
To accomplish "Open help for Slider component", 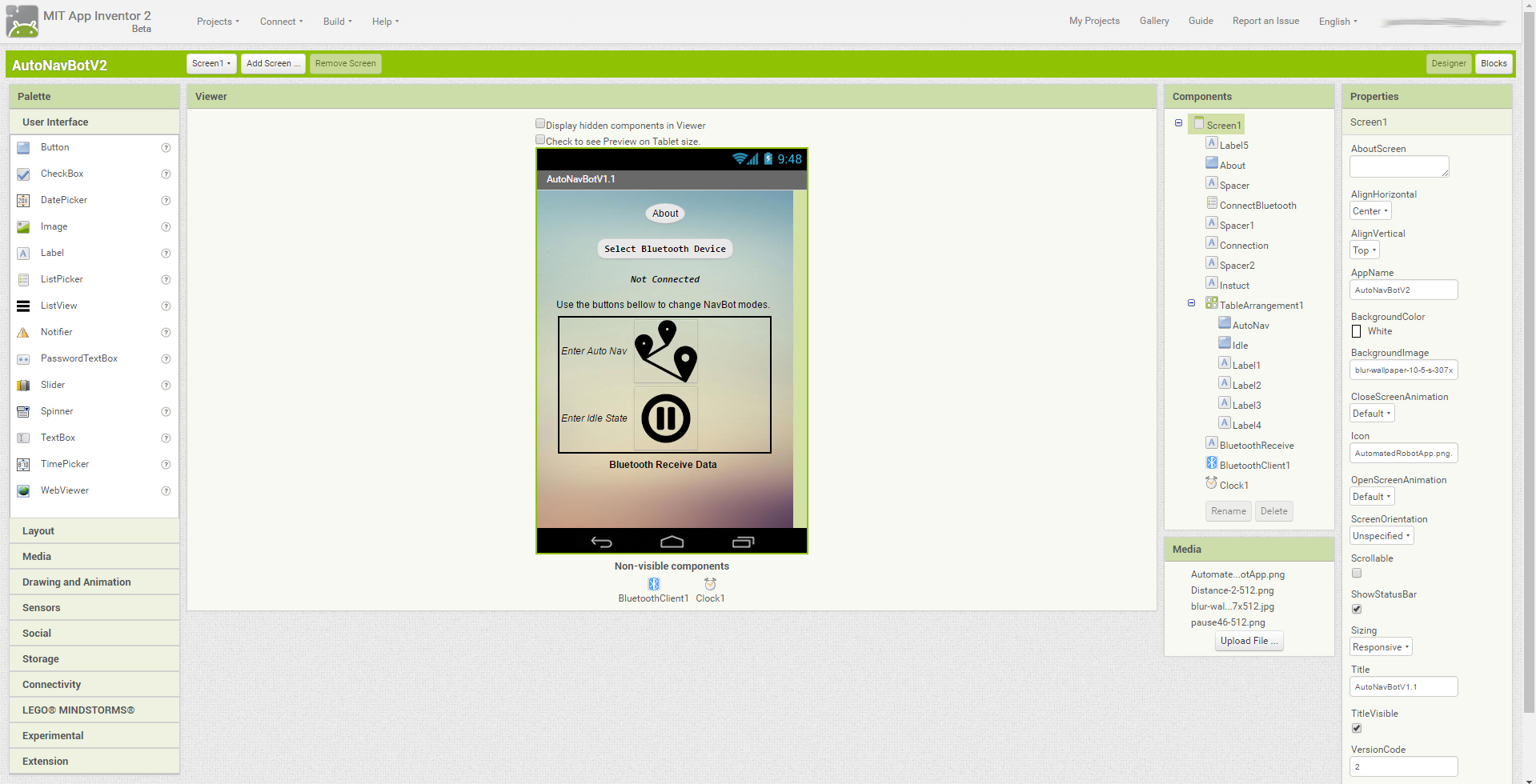I will pyautogui.click(x=166, y=386).
